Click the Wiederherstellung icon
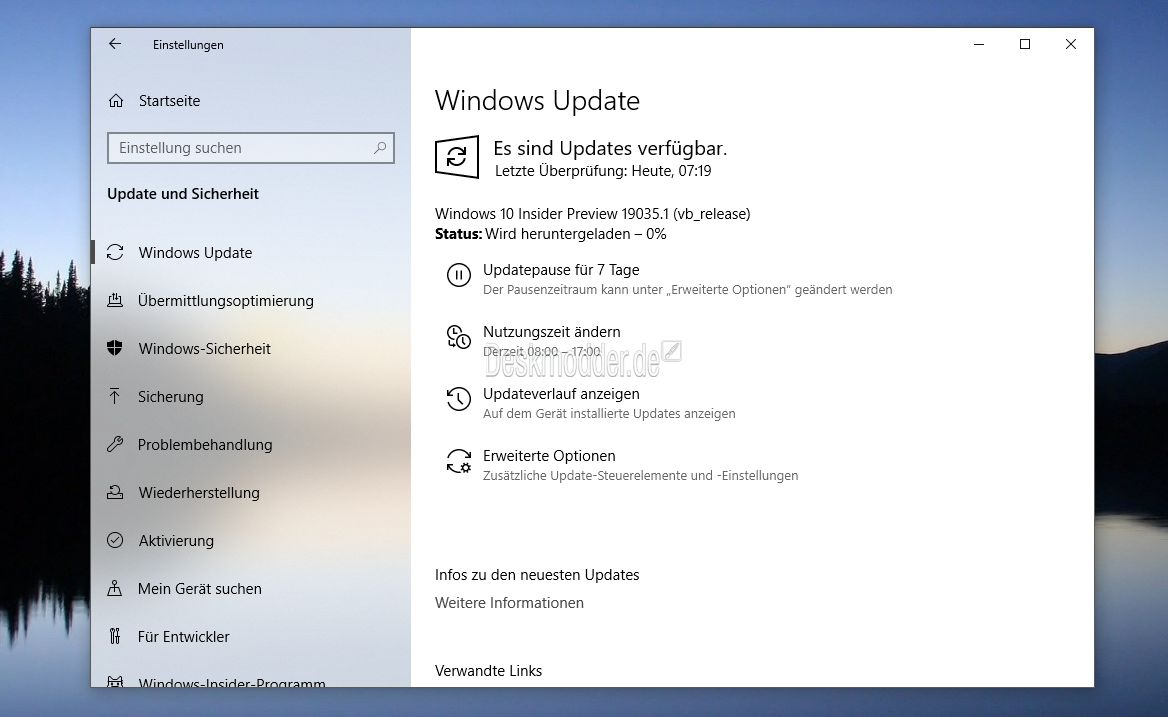This screenshot has height=717, width=1168. tap(115, 492)
